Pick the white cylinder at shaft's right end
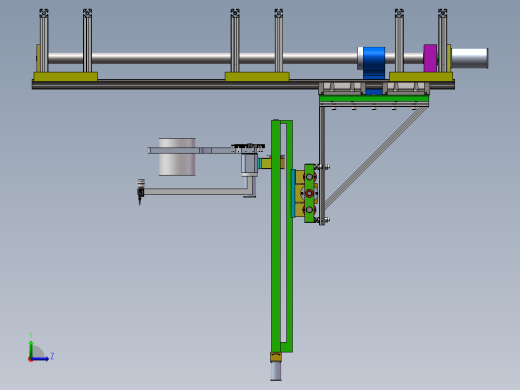The image size is (520, 390). pyautogui.click(x=469, y=58)
